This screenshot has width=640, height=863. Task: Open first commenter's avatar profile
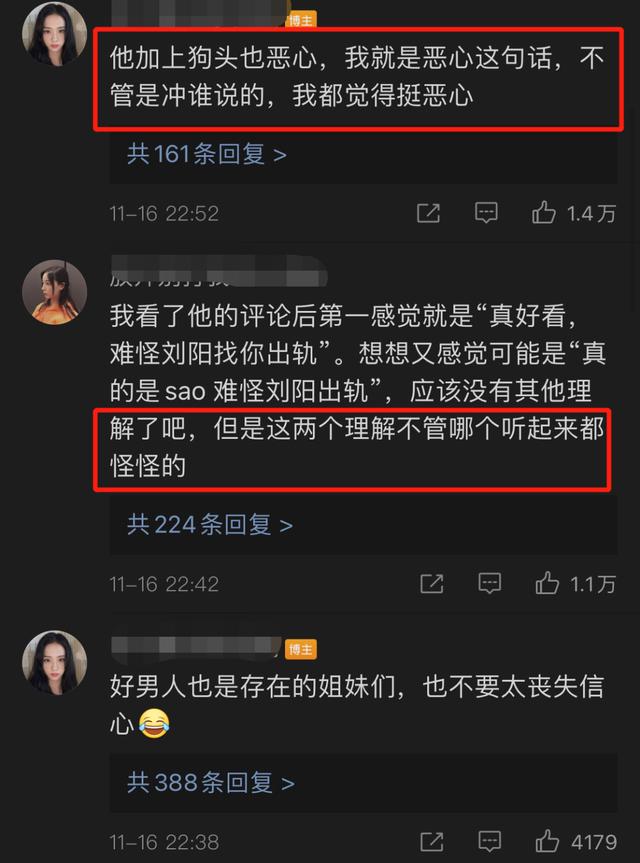coord(54,34)
